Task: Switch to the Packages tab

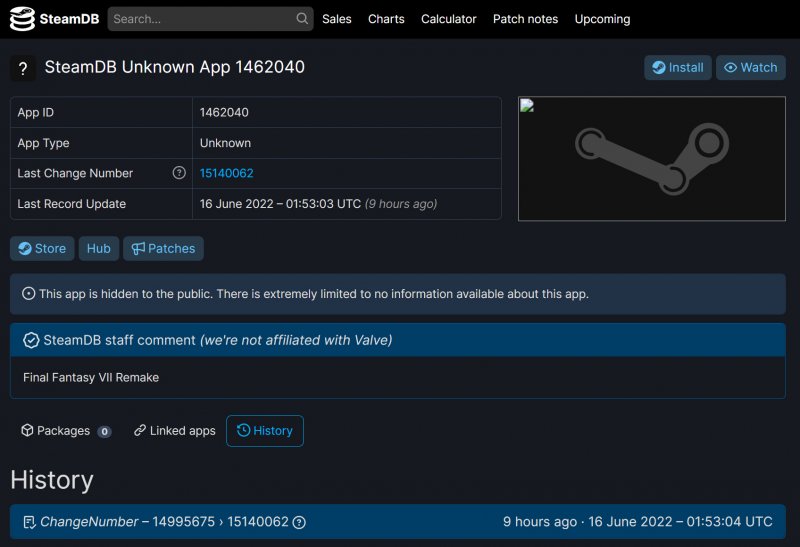Action: [x=66, y=431]
